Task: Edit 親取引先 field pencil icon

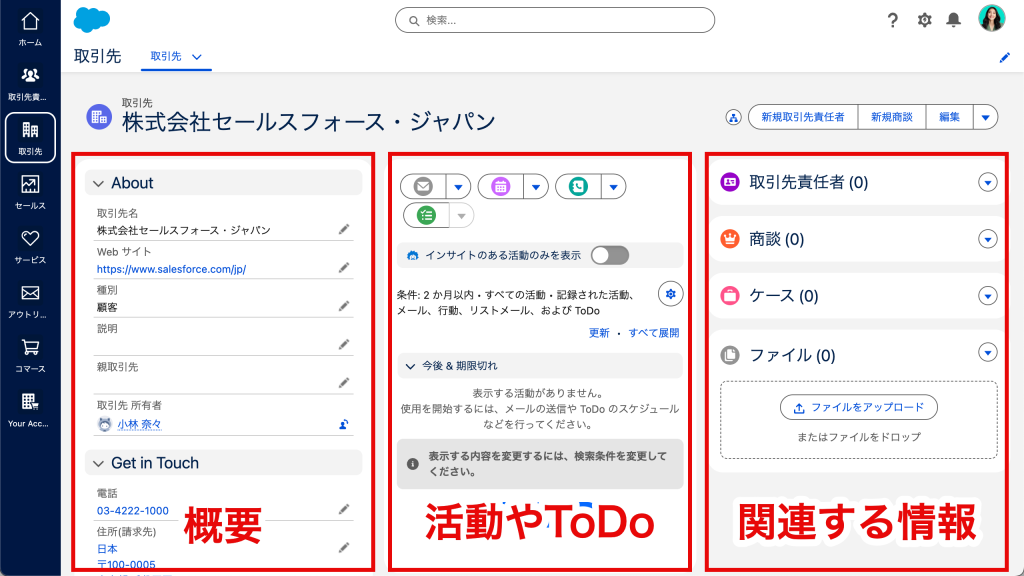Action: 344,383
